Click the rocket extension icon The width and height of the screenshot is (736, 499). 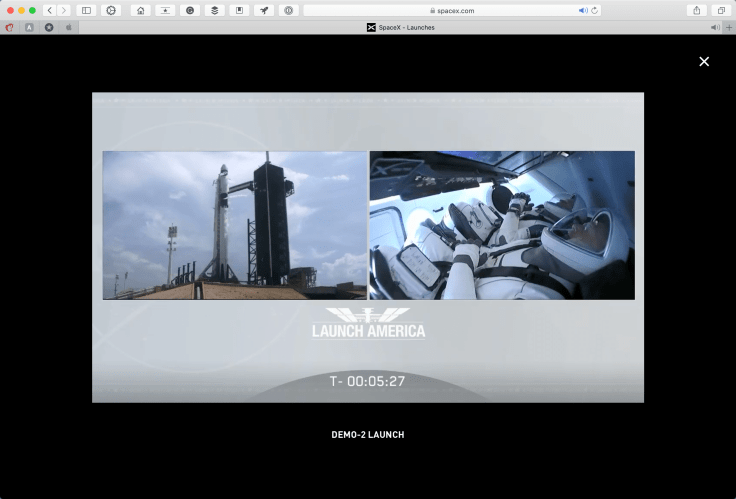(x=264, y=10)
